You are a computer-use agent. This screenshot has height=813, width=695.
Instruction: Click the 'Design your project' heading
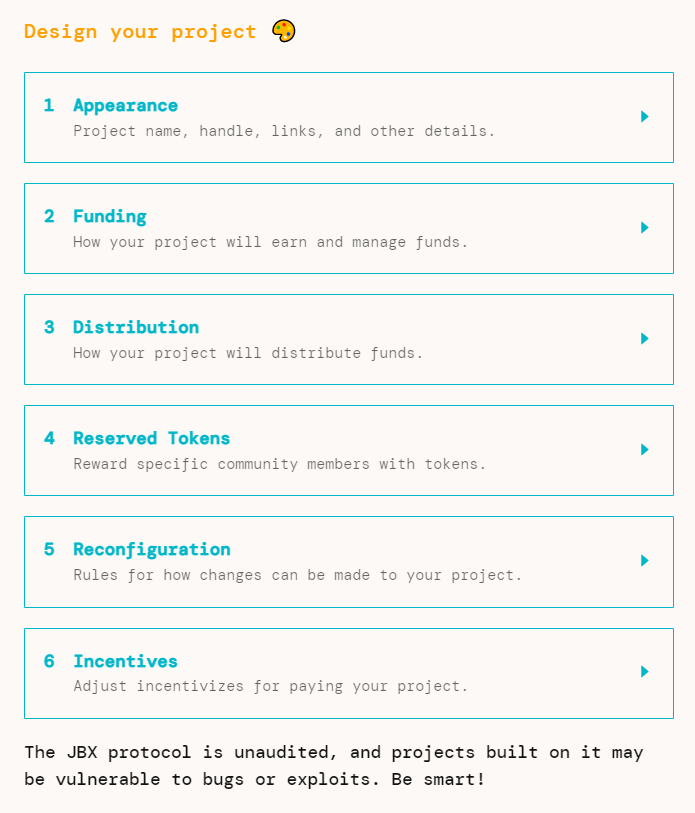(140, 32)
